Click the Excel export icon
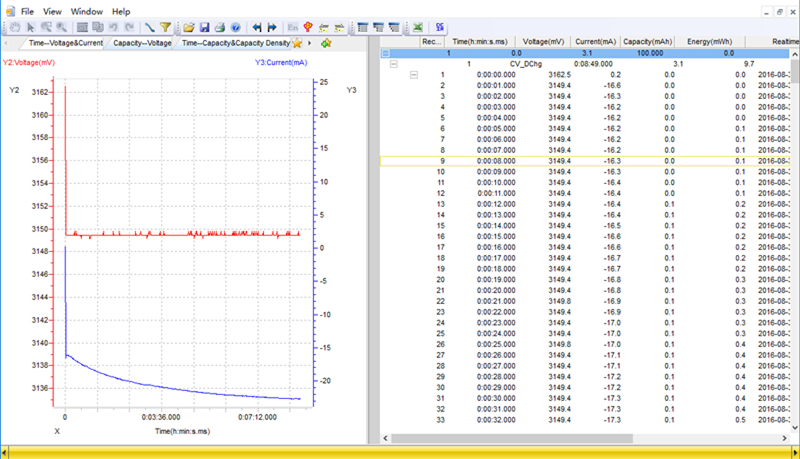The image size is (800, 459). point(416,27)
